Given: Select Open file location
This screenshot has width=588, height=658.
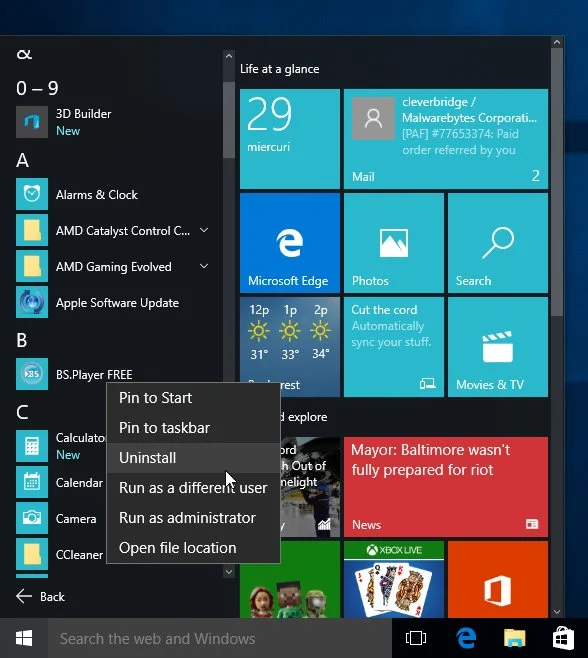Looking at the screenshot, I should point(193,548).
